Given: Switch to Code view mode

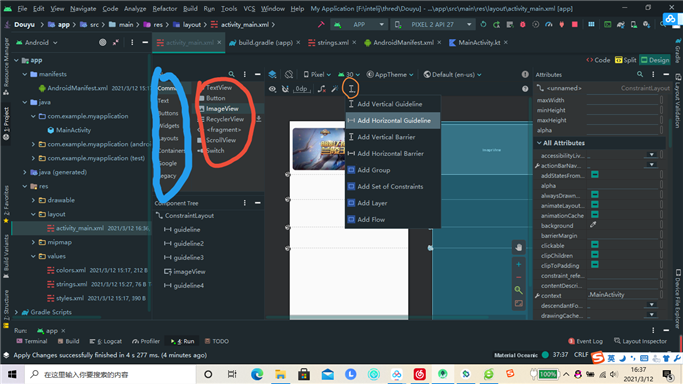Looking at the screenshot, I should 598,60.
